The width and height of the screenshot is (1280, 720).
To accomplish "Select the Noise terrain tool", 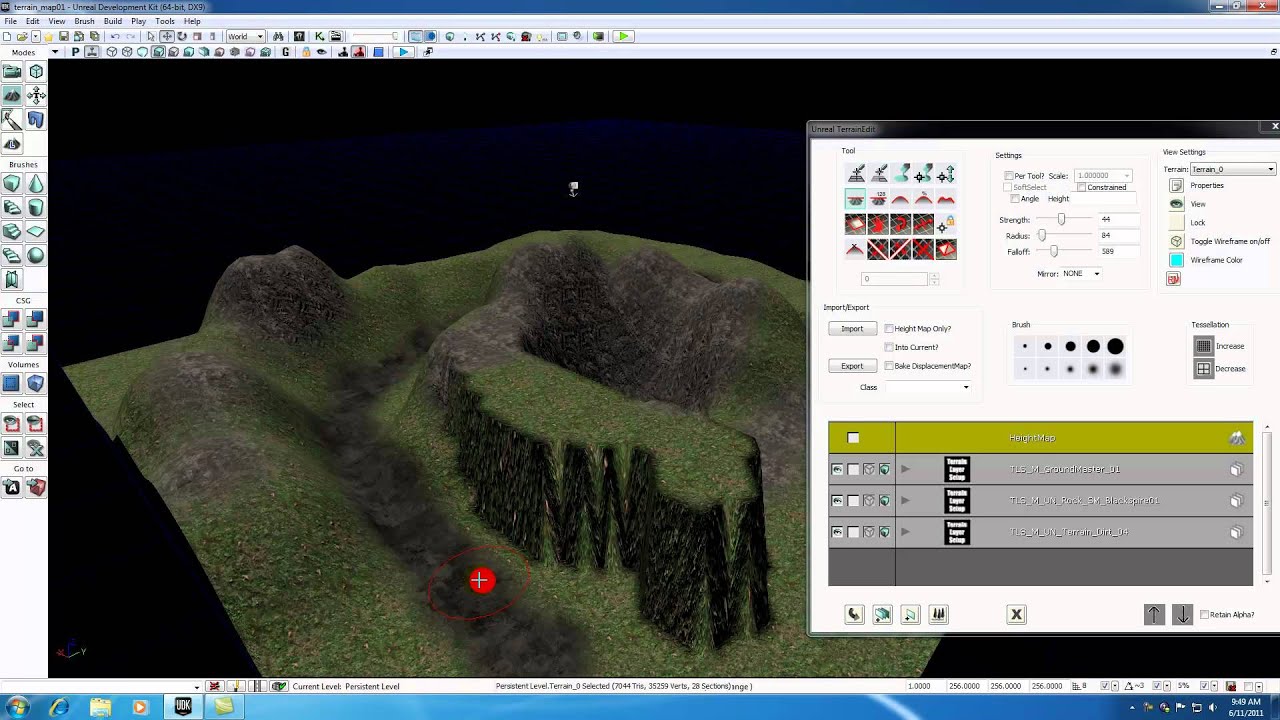I will [945, 198].
